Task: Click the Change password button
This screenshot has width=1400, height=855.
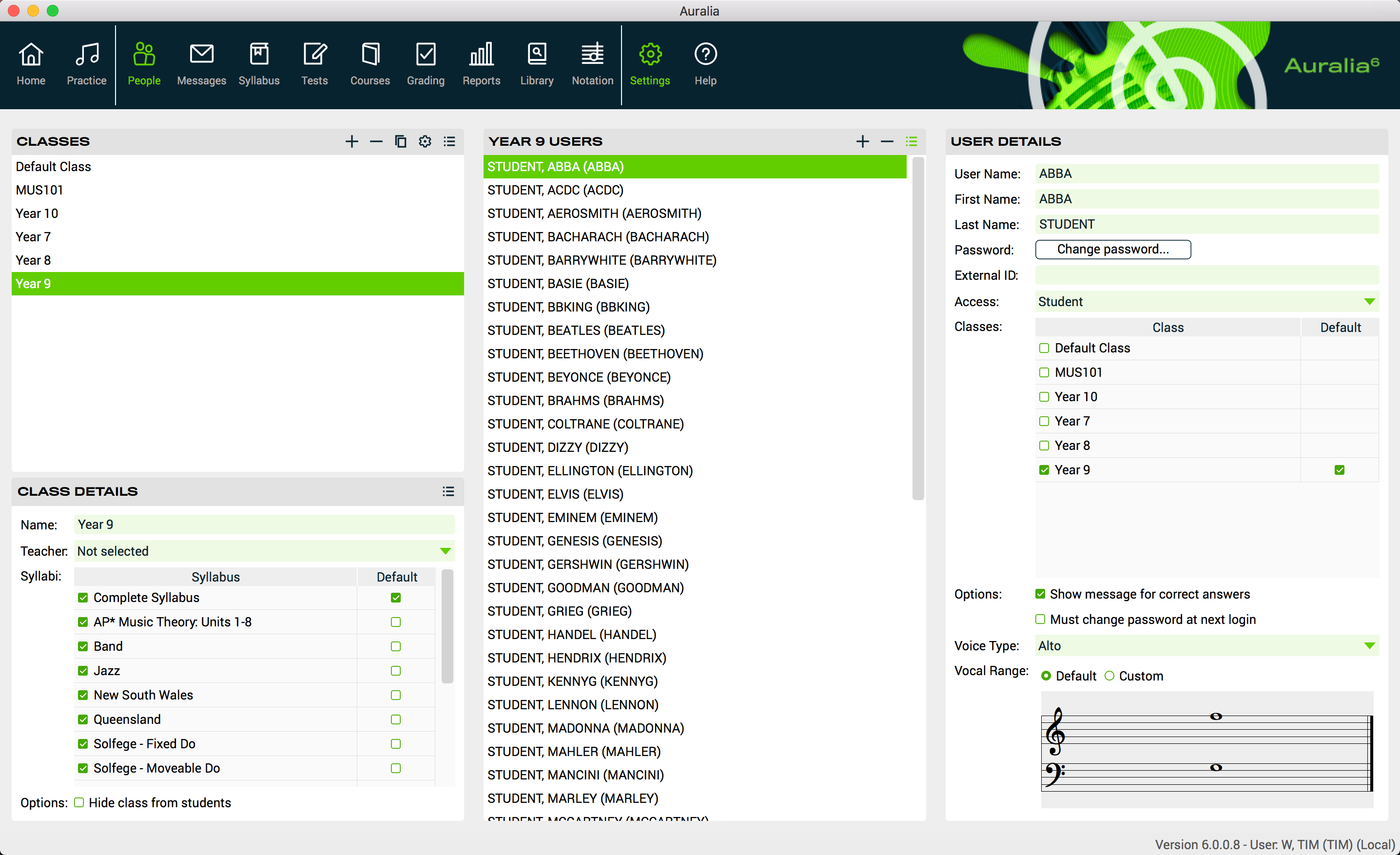Action: pyautogui.click(x=1112, y=250)
